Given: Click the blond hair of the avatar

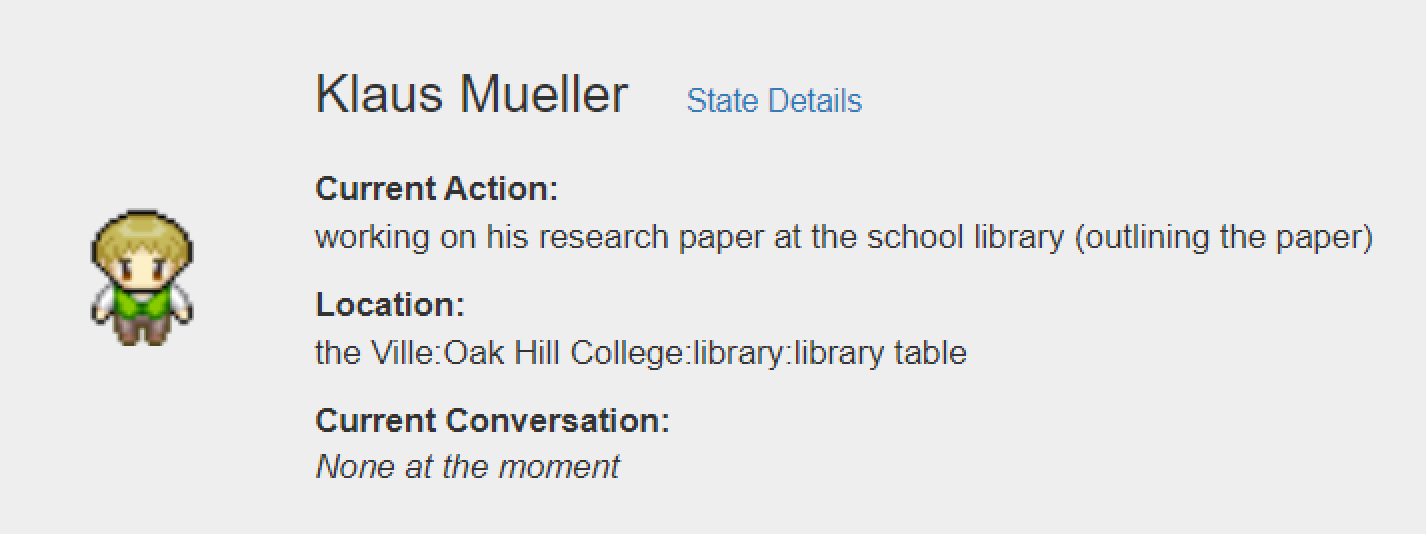Looking at the screenshot, I should click(x=142, y=232).
